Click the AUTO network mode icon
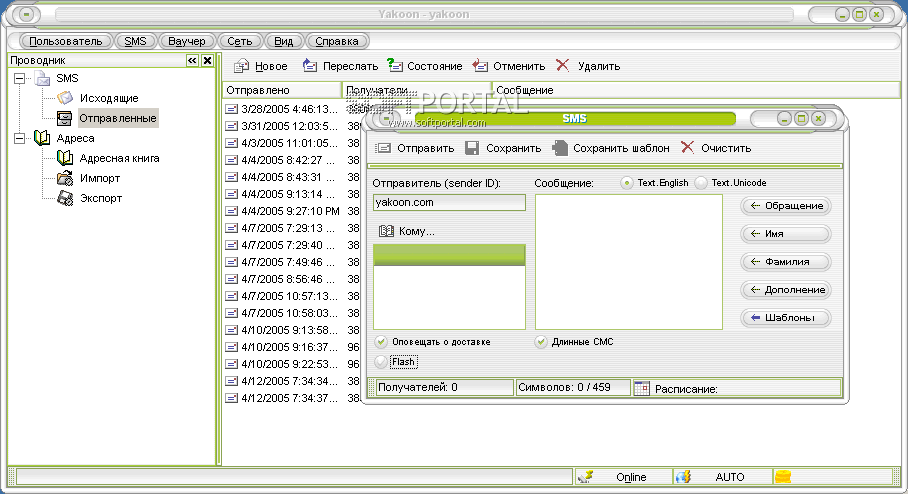This screenshot has width=908, height=494. pyautogui.click(x=683, y=477)
